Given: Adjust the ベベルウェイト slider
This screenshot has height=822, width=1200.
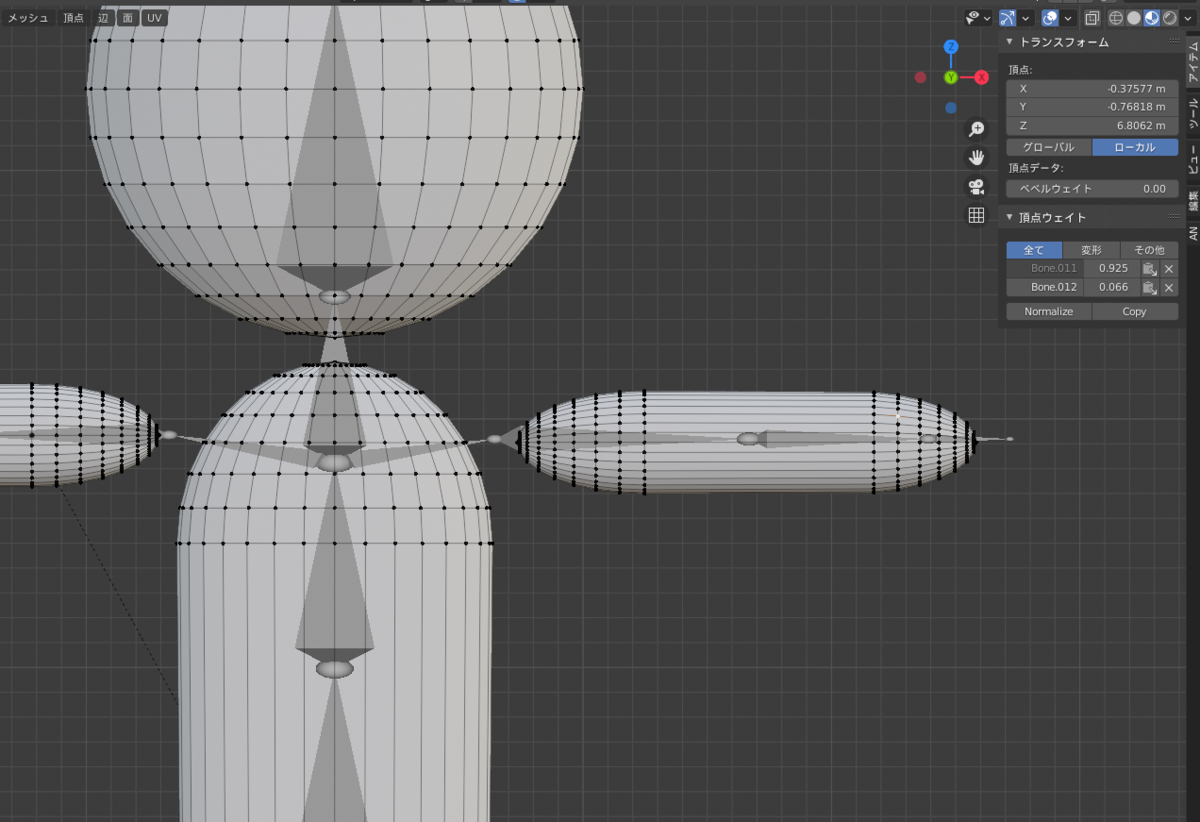Looking at the screenshot, I should pyautogui.click(x=1092, y=188).
